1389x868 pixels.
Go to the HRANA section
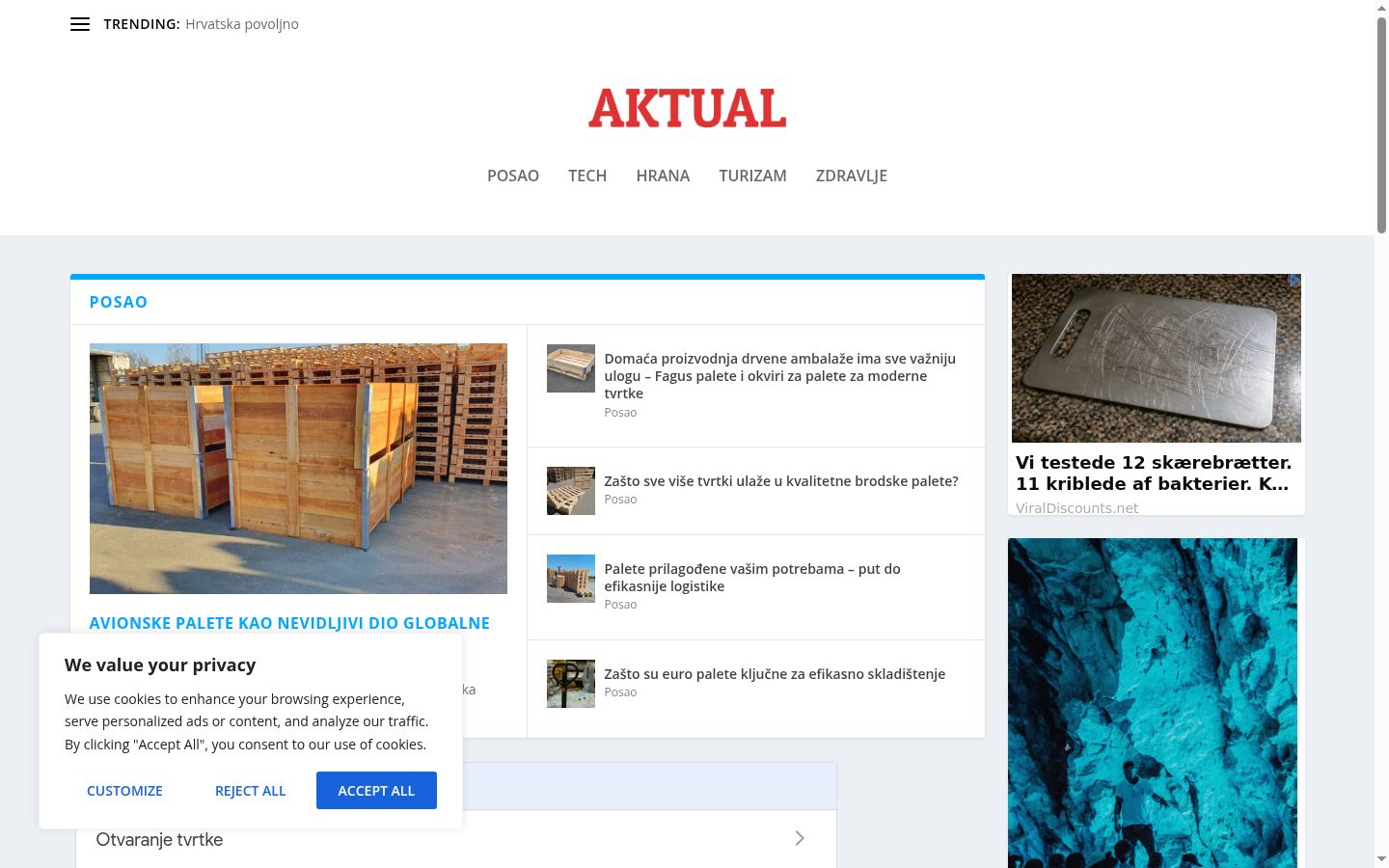coord(663,176)
